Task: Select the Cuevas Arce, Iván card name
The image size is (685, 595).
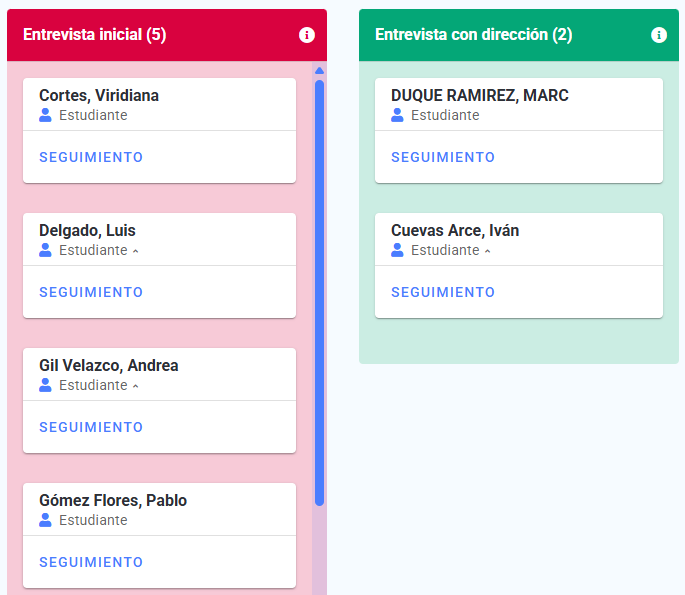Action: pyautogui.click(x=455, y=230)
